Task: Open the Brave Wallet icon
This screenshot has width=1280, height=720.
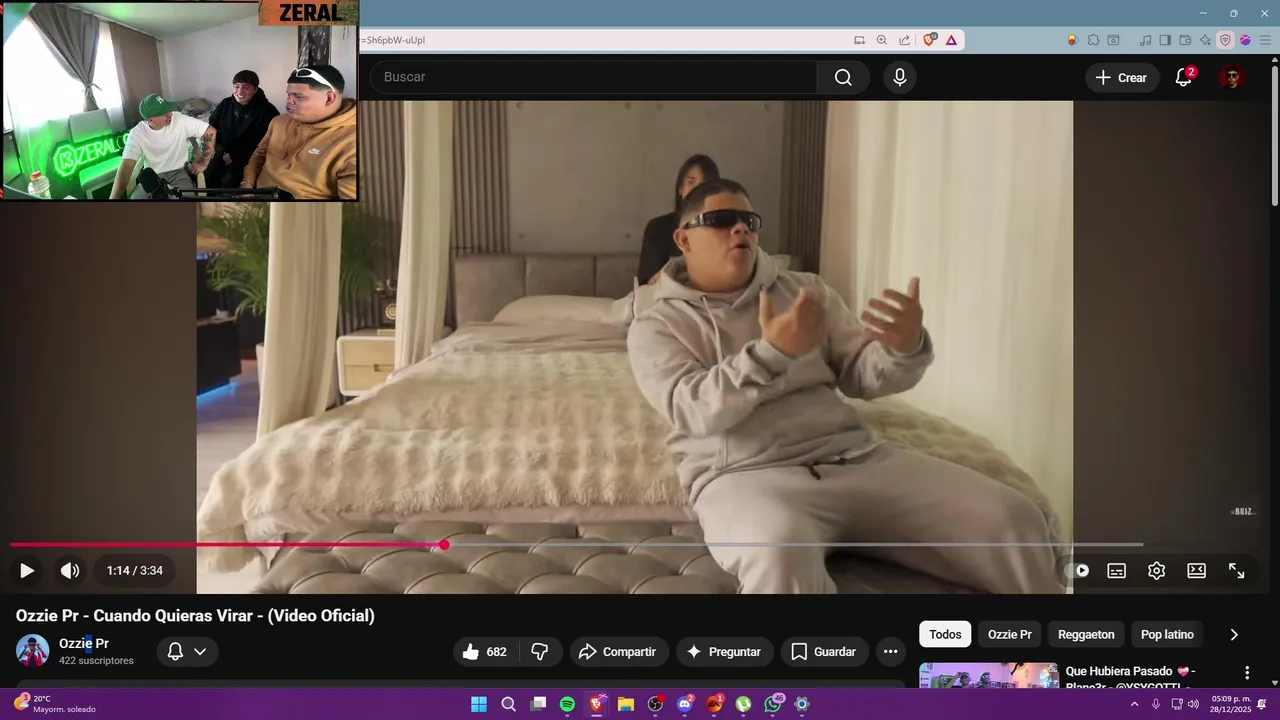Action: (x=1185, y=40)
